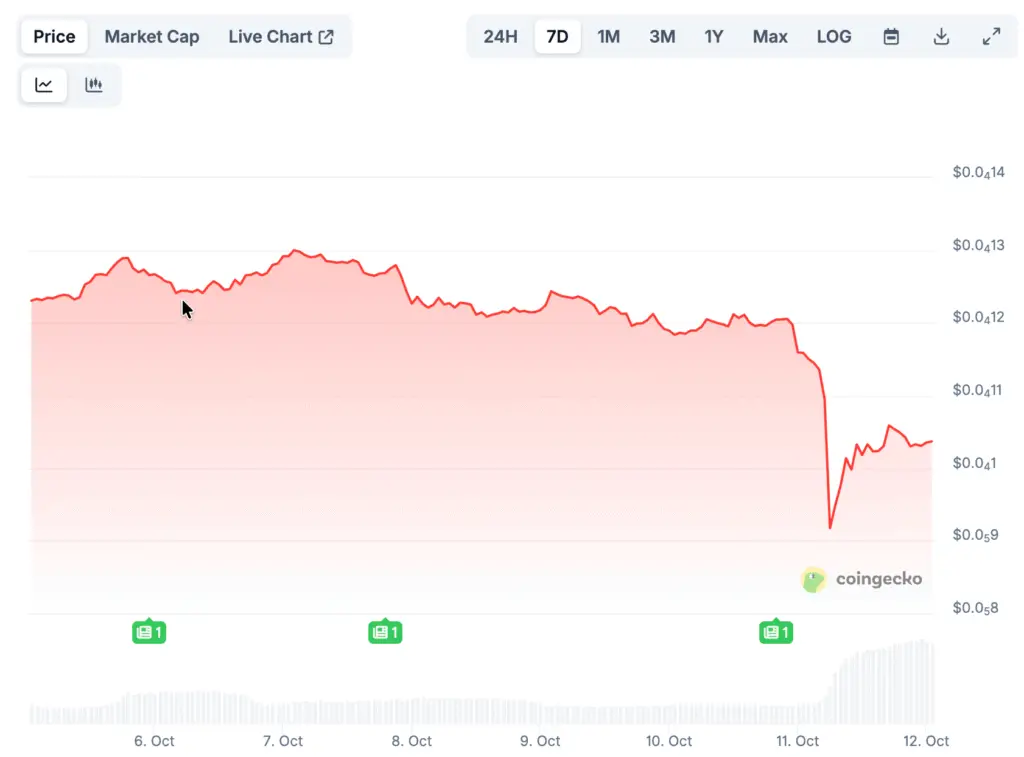Select the 24H time range

(x=500, y=37)
